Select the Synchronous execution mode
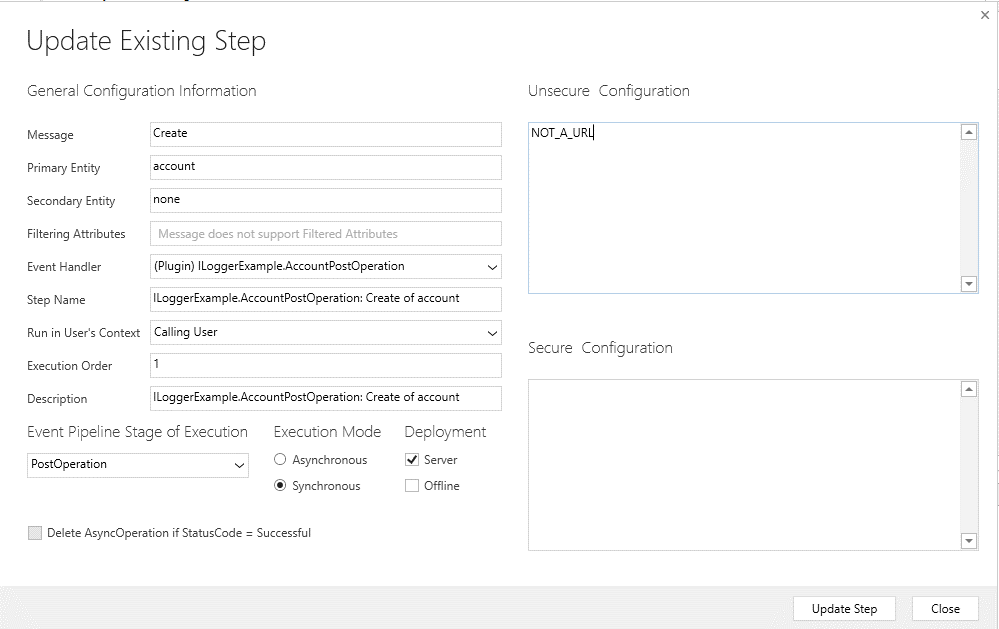The height and width of the screenshot is (629, 999). pos(280,485)
